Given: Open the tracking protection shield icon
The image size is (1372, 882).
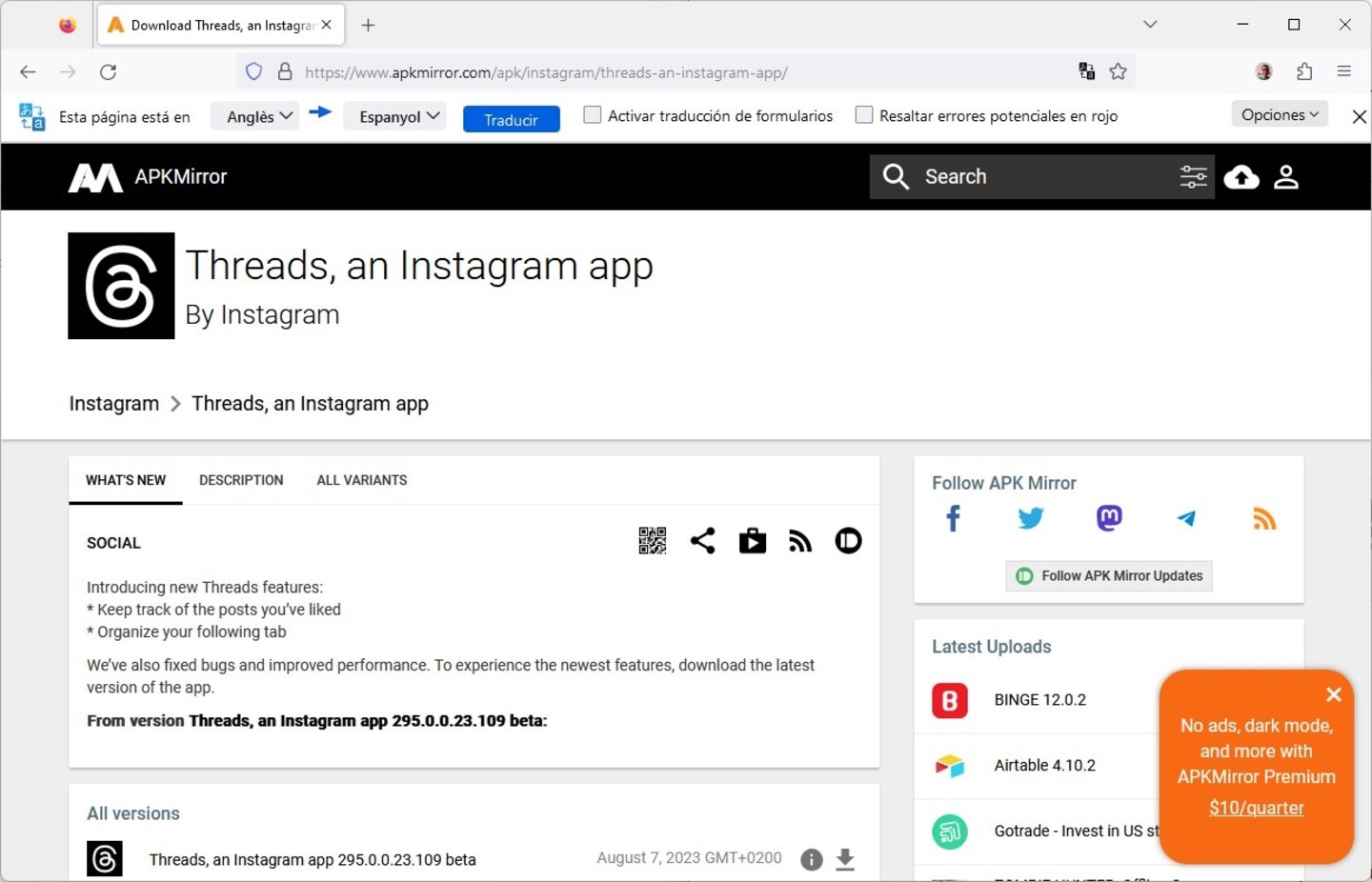Looking at the screenshot, I should pyautogui.click(x=253, y=71).
